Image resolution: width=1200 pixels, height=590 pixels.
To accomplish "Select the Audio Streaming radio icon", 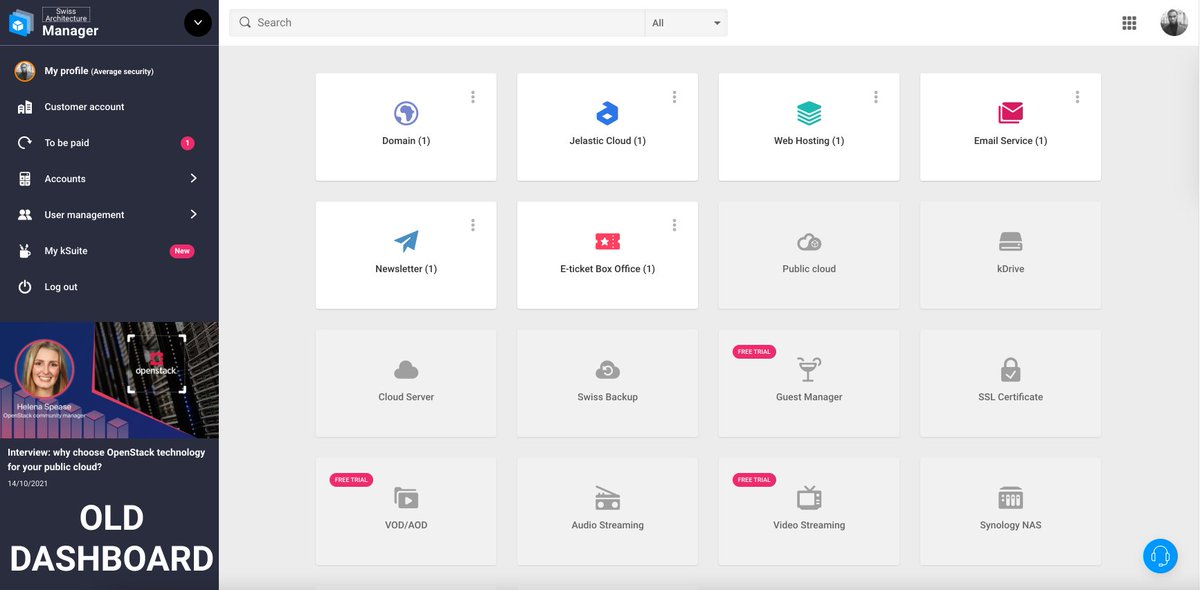I will click(607, 498).
